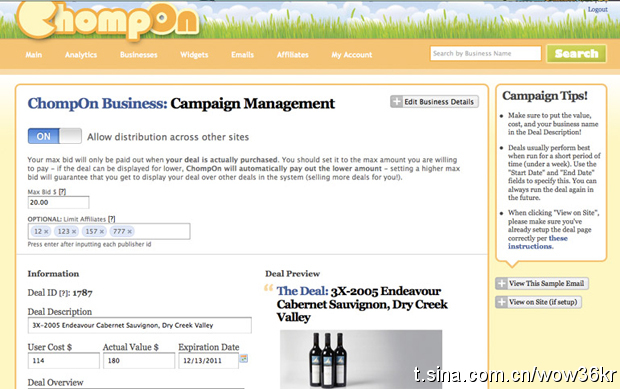Click the Edit Business Details button
Screen dimensions: 620x389
tap(435, 102)
